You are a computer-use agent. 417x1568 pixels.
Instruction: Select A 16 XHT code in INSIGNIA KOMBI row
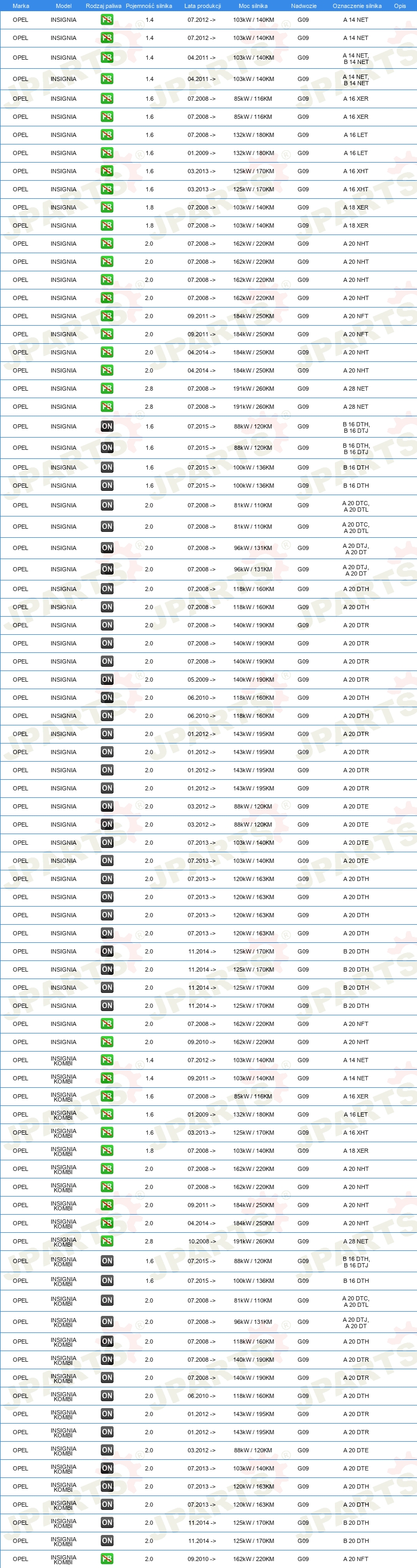click(356, 1132)
